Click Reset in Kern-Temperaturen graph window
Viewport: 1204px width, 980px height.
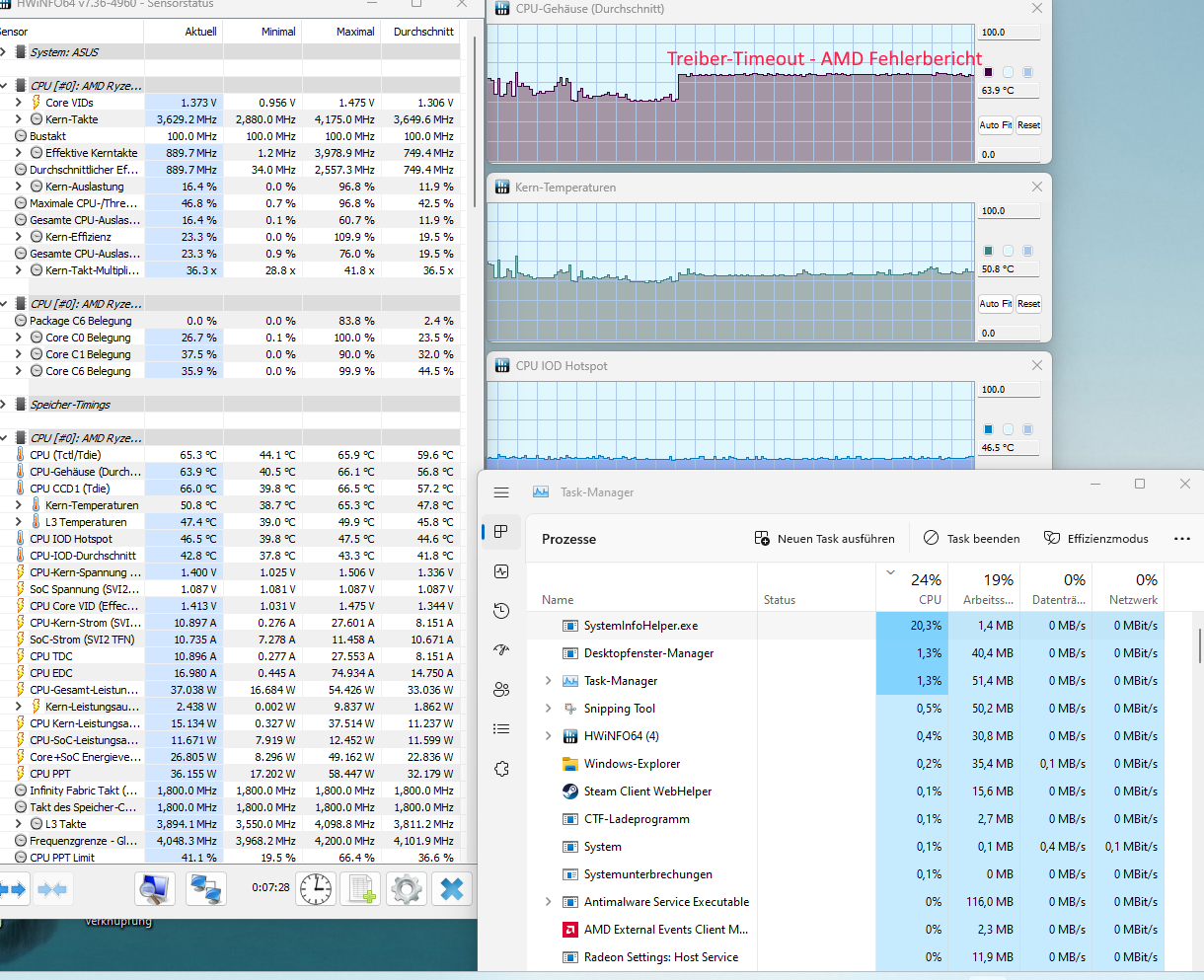point(1028,304)
